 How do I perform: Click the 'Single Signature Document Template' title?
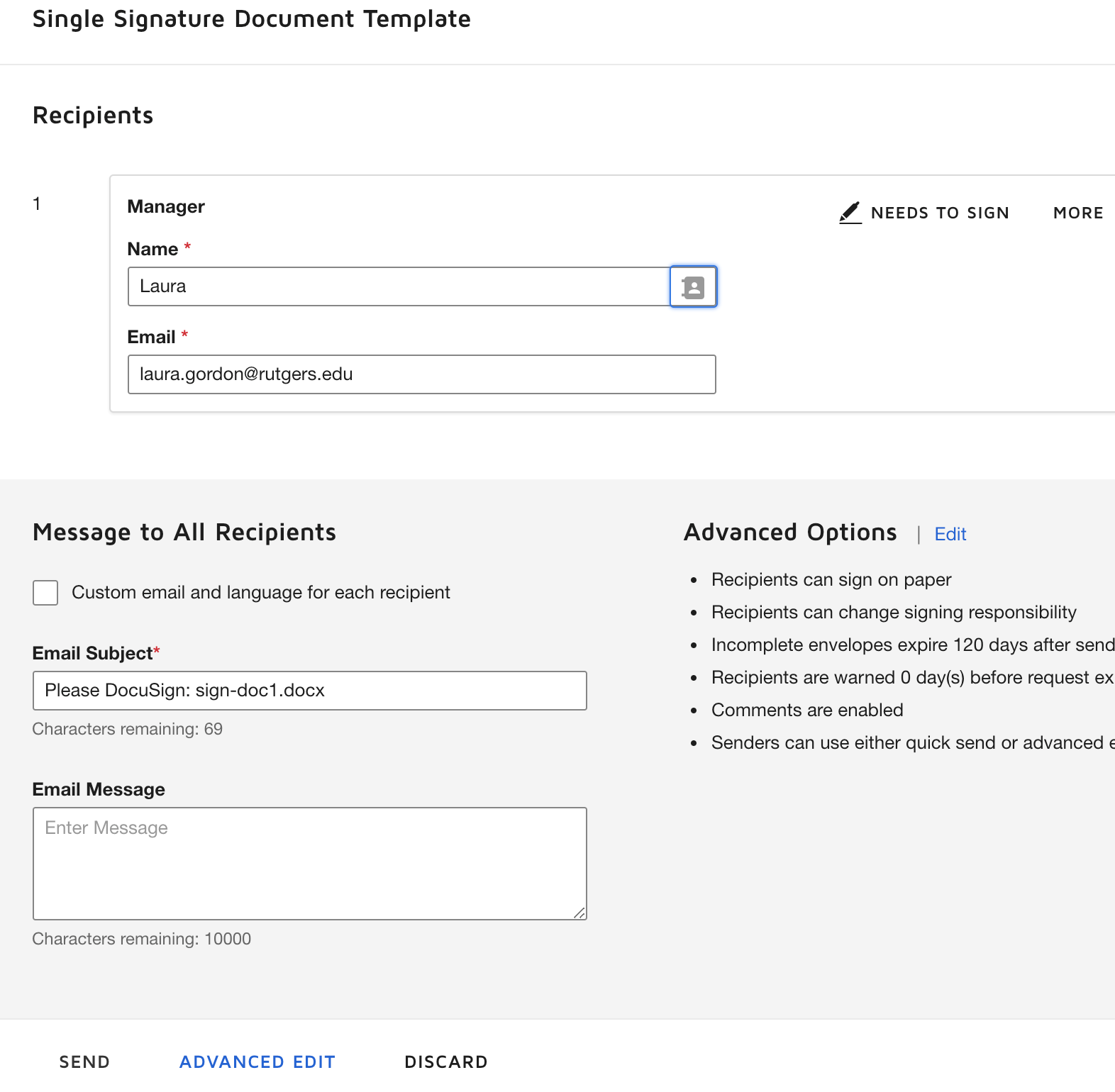(x=252, y=19)
